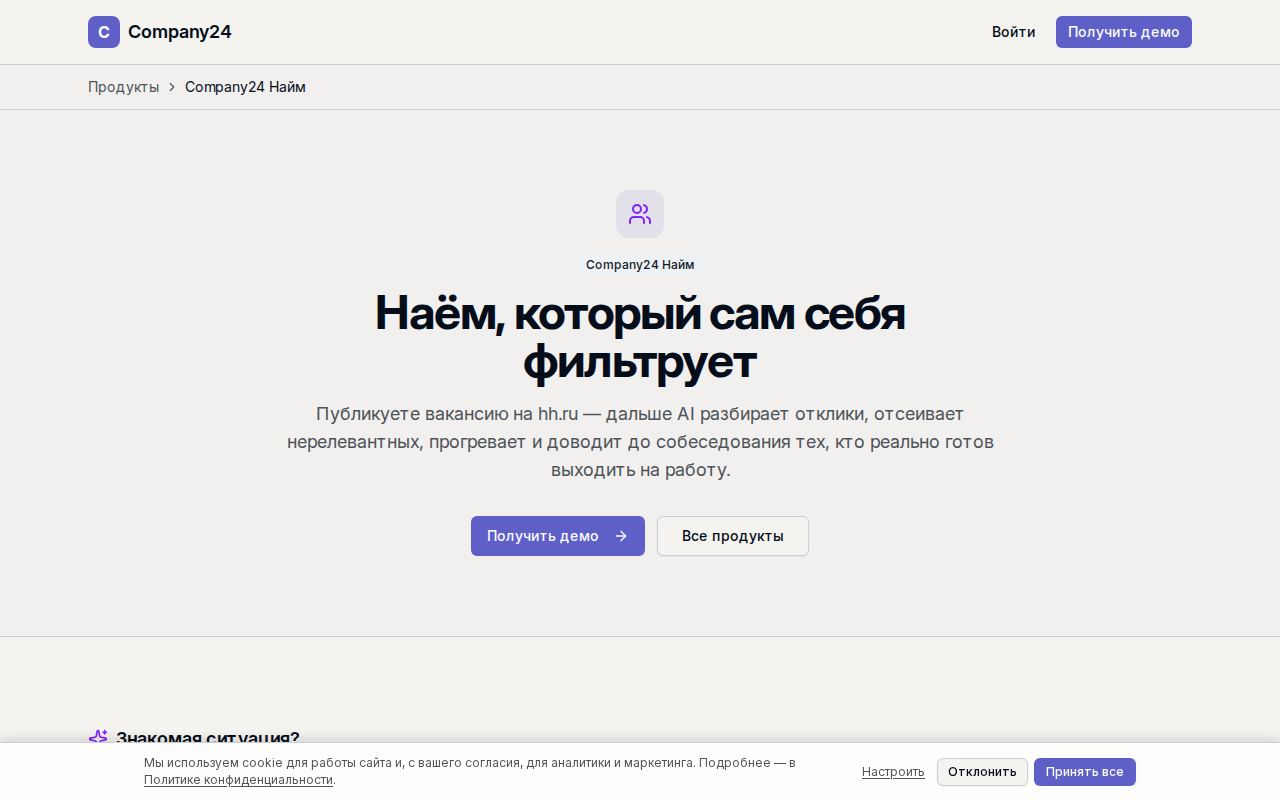Click Получить демо in the header

click(x=1124, y=32)
